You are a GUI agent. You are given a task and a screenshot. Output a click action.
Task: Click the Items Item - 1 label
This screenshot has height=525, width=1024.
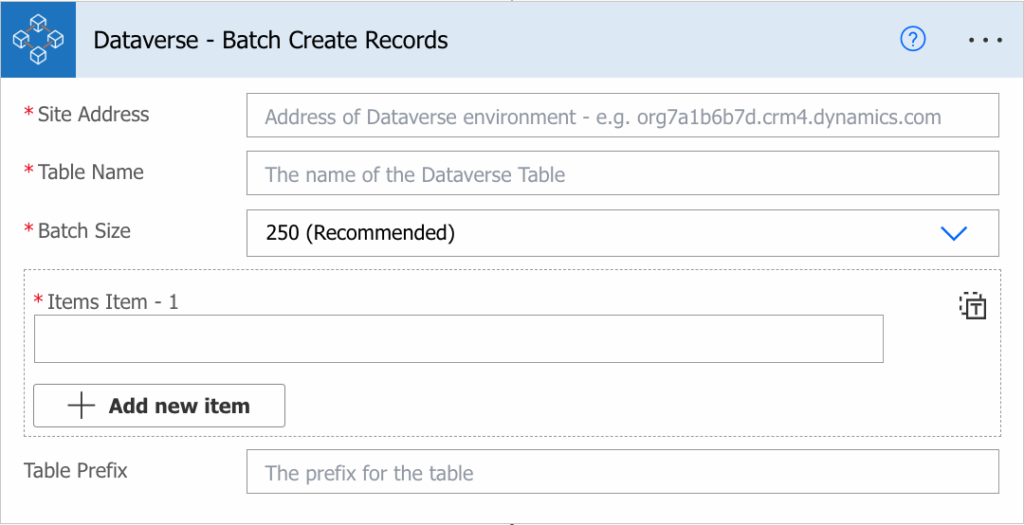coord(113,302)
